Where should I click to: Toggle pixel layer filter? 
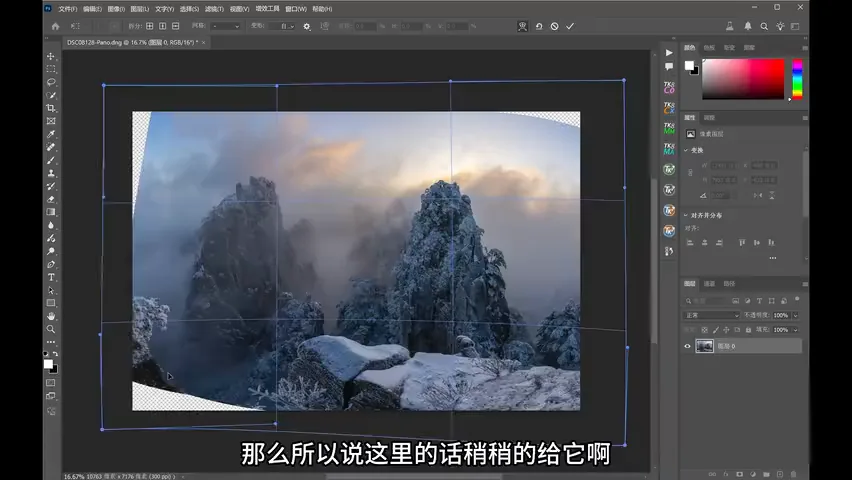tap(735, 301)
